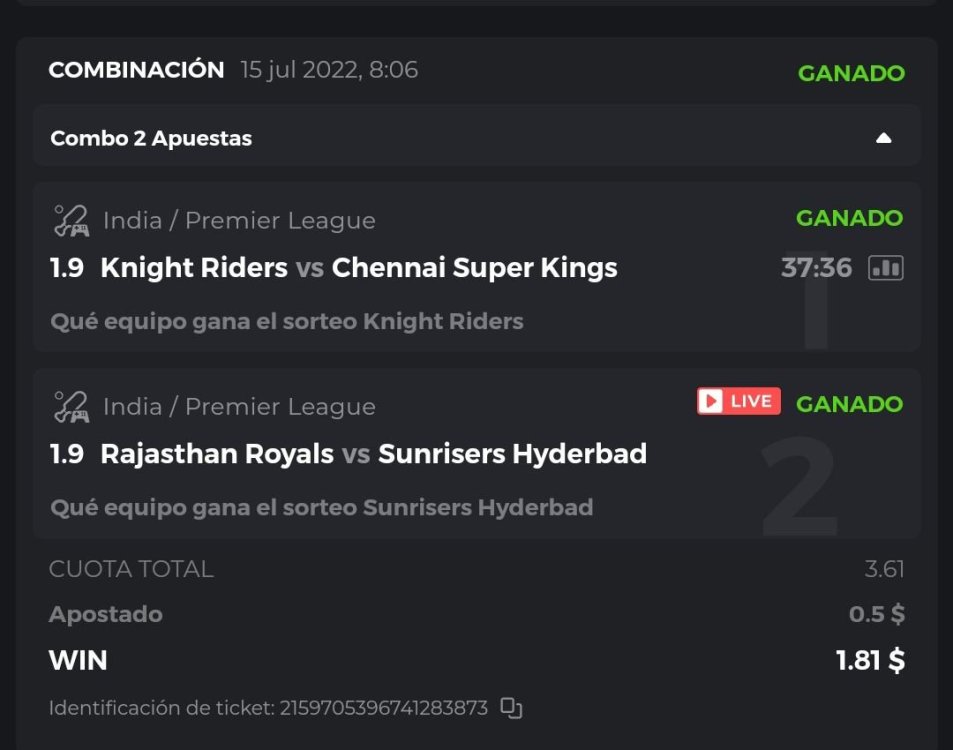Click GANADO status of Knight Riders bet
The width and height of the screenshot is (953, 750).
click(x=849, y=218)
